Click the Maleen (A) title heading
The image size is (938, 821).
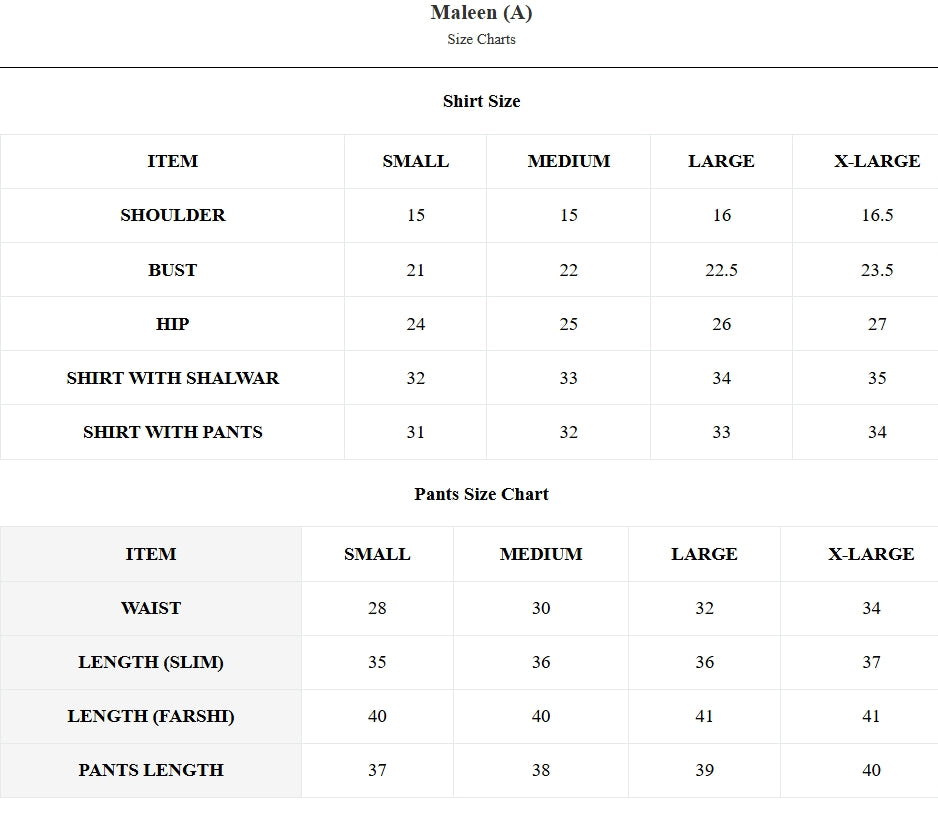coord(481,13)
